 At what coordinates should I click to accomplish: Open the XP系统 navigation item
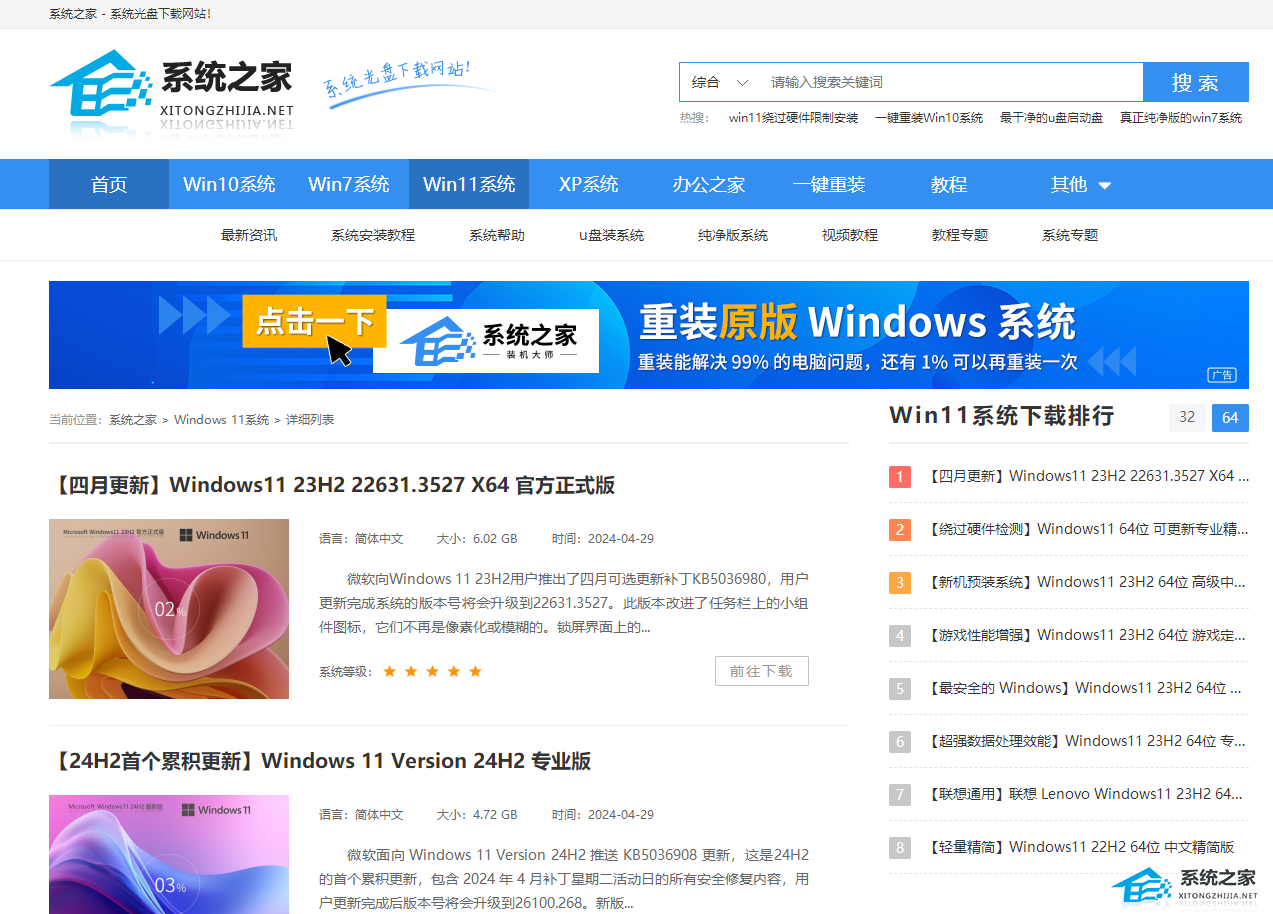[x=589, y=184]
